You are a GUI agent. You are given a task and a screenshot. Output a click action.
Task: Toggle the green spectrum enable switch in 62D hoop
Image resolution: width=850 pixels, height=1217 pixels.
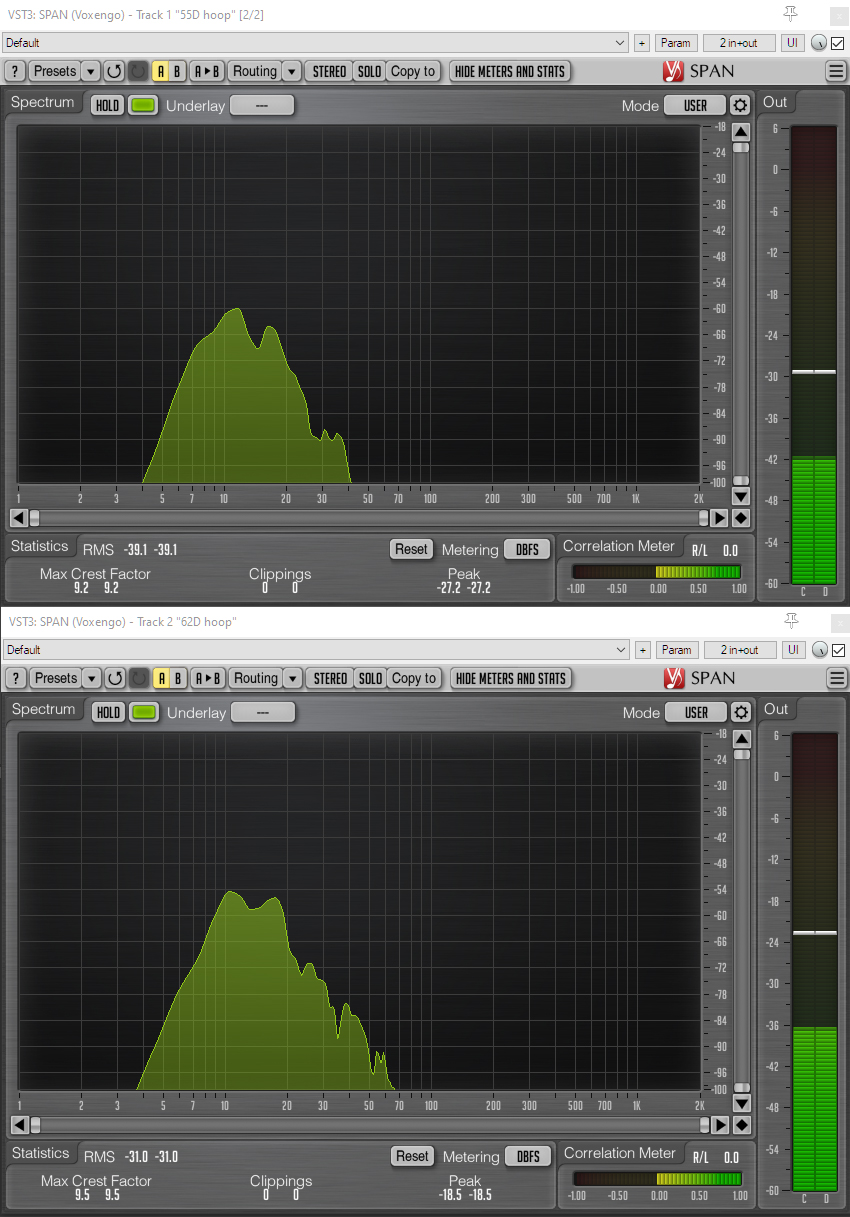tap(145, 713)
